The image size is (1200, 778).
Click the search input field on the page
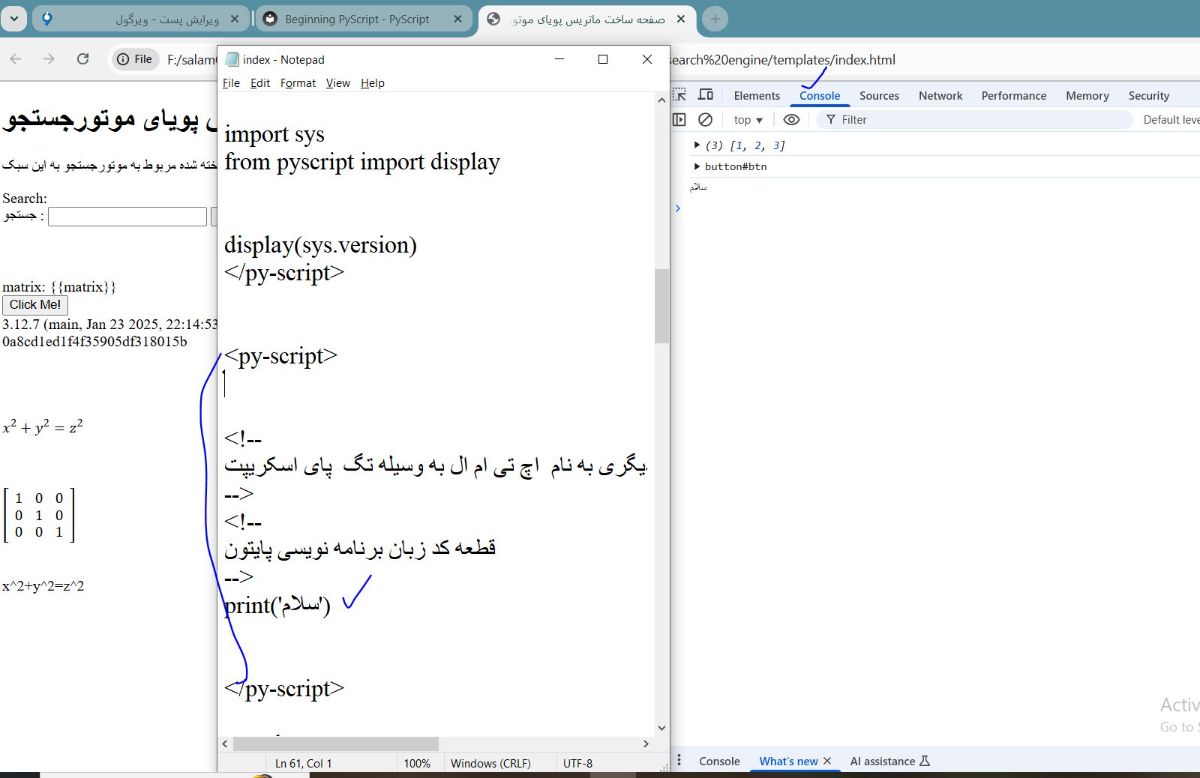coord(127,216)
